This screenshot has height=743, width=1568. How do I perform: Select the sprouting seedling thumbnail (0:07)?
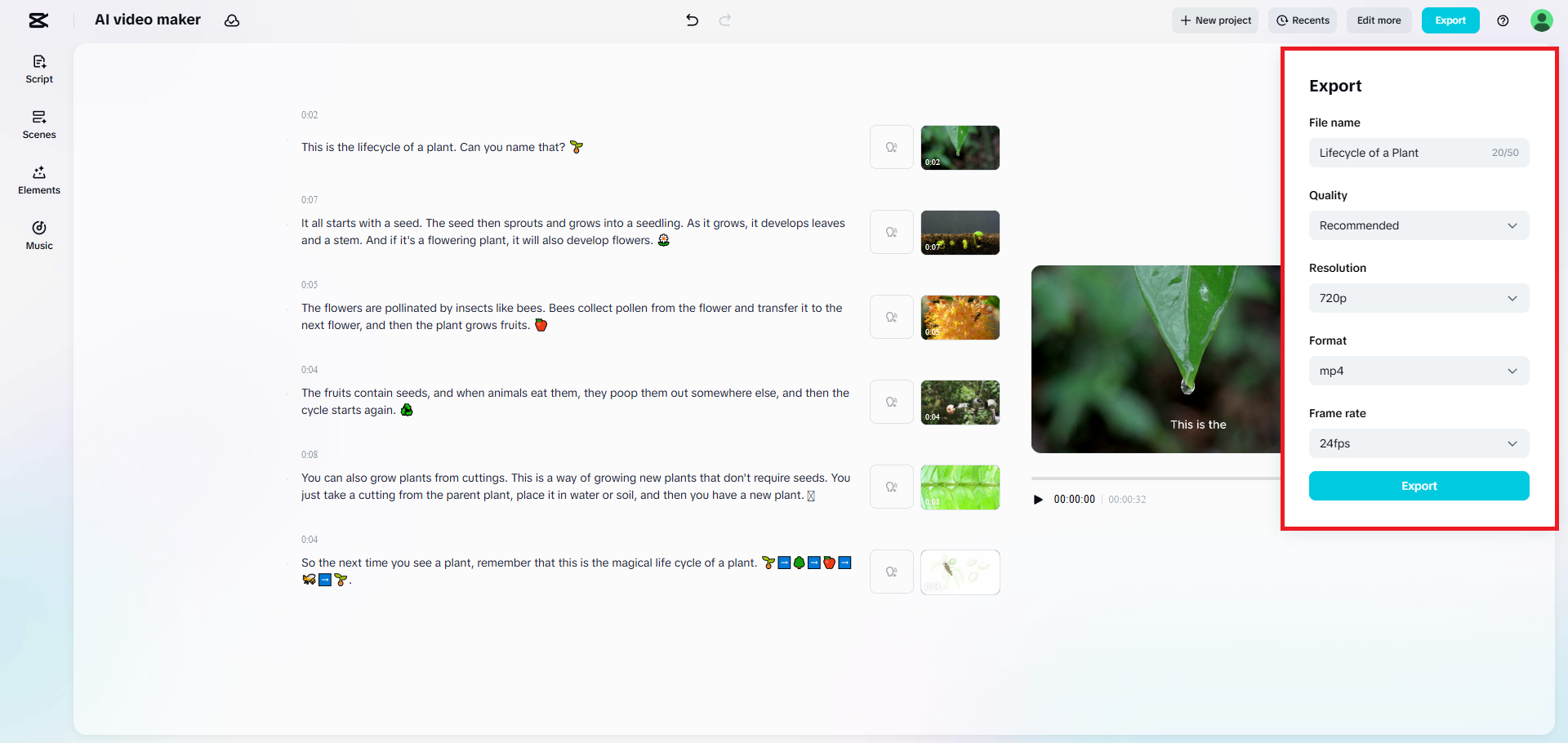click(960, 233)
